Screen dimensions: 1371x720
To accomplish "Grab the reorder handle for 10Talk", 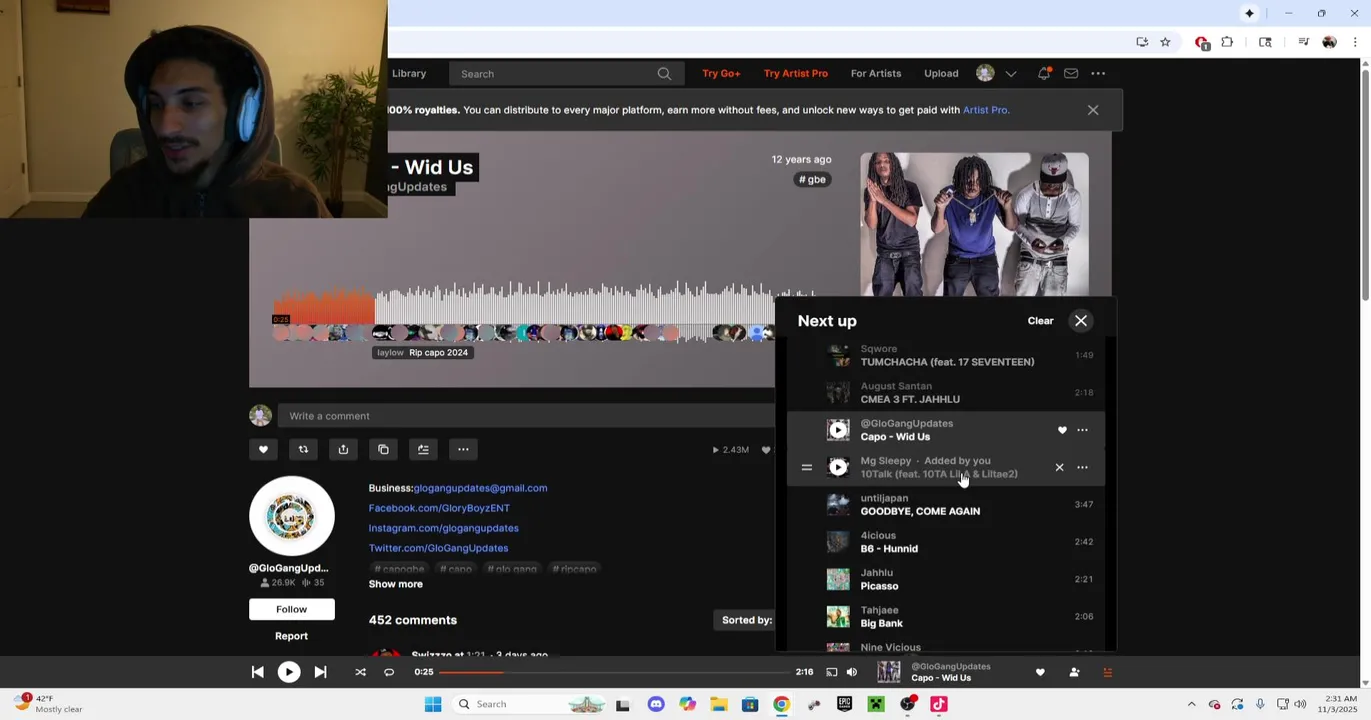I will (806, 467).
